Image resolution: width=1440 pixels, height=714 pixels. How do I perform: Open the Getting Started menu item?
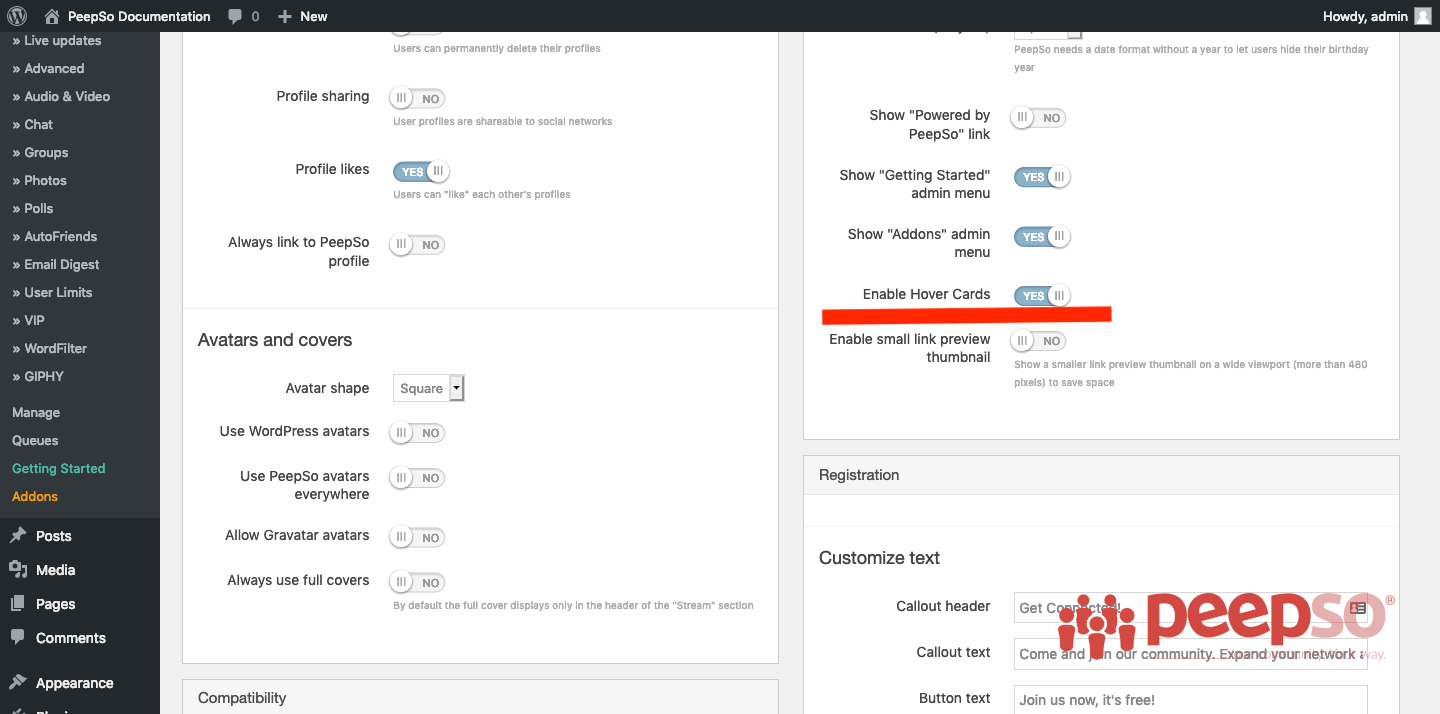tap(58, 468)
